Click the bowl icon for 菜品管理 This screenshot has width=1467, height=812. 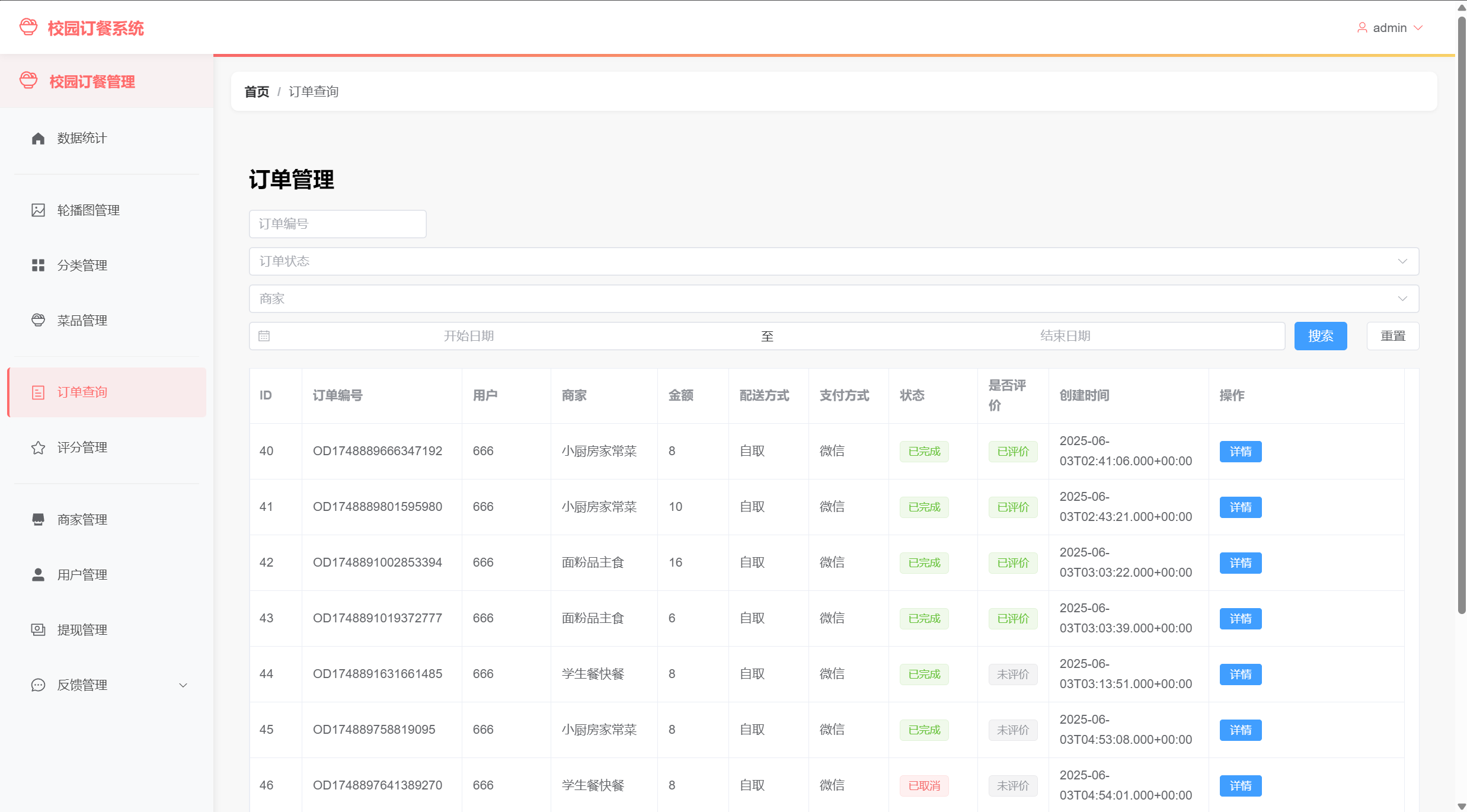tap(38, 321)
